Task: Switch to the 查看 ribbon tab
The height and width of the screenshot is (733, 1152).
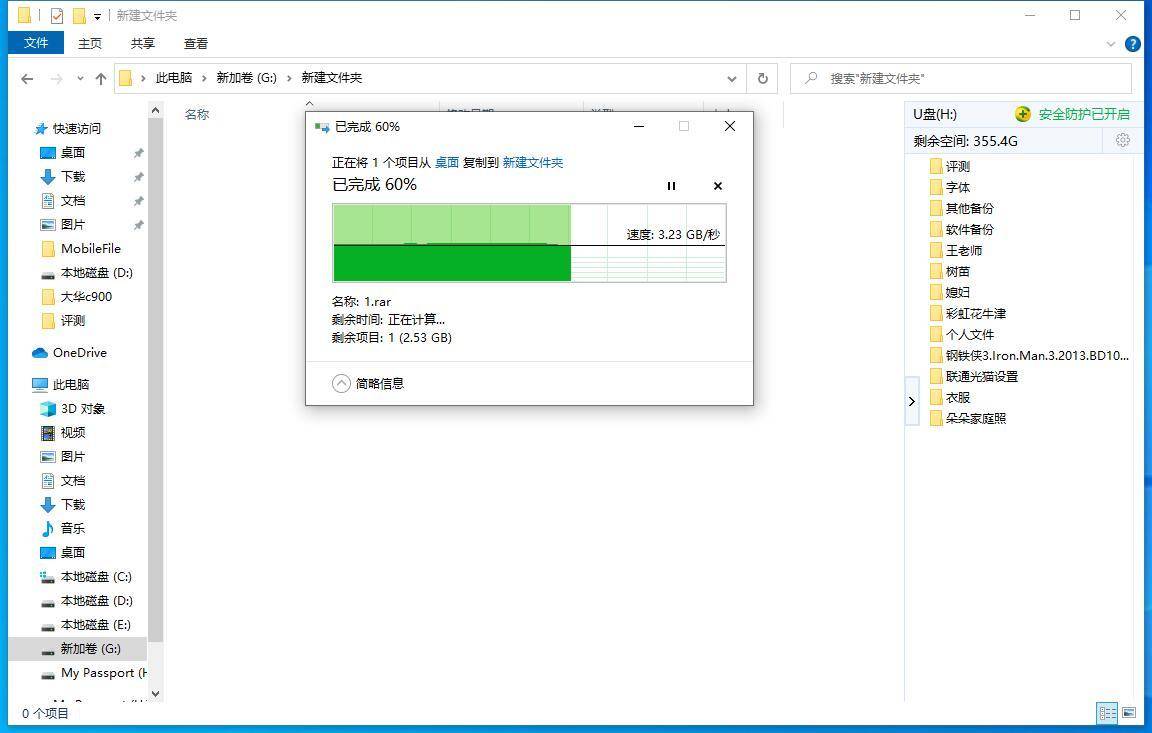Action: pos(195,43)
